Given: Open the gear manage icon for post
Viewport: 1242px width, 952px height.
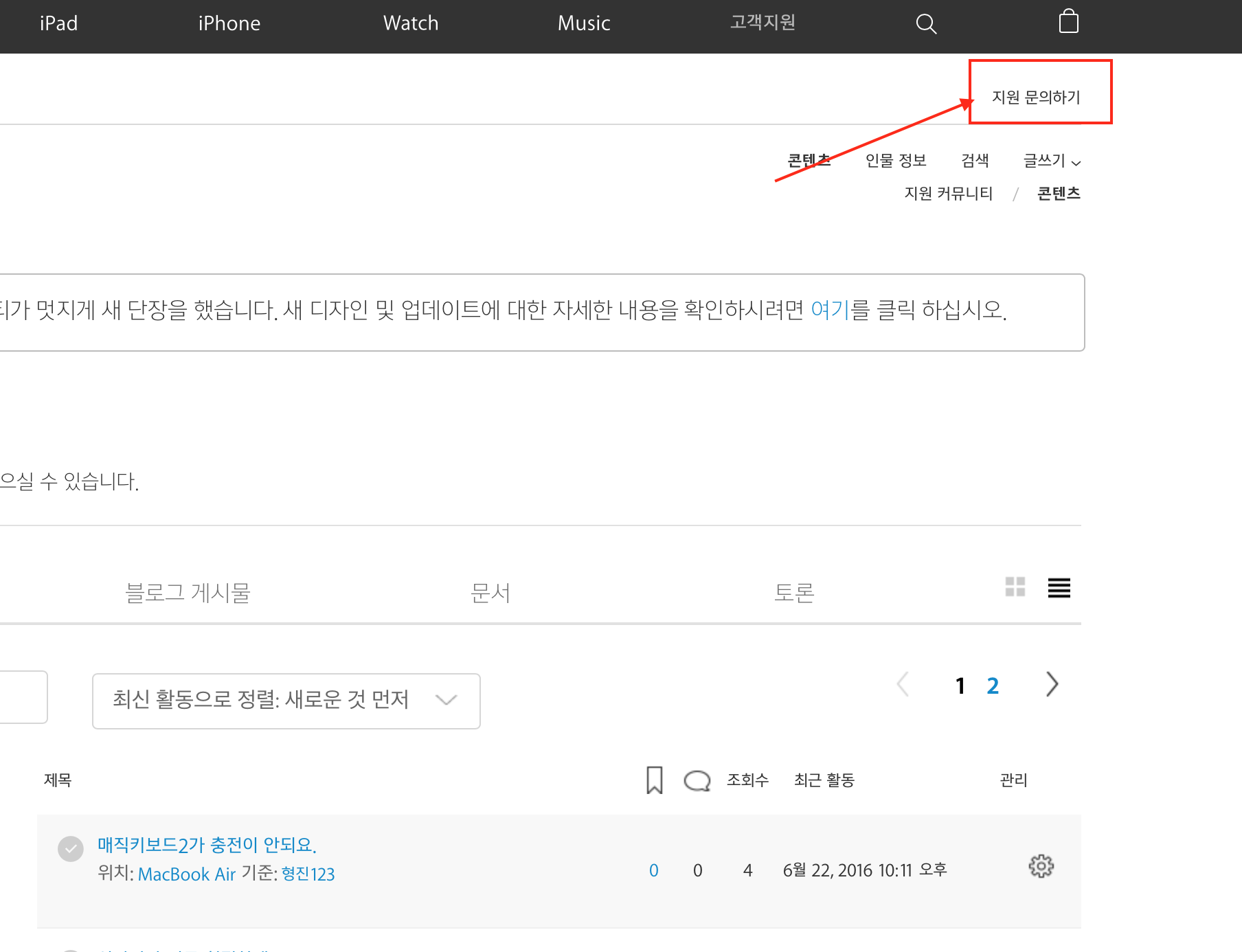Looking at the screenshot, I should point(1041,867).
